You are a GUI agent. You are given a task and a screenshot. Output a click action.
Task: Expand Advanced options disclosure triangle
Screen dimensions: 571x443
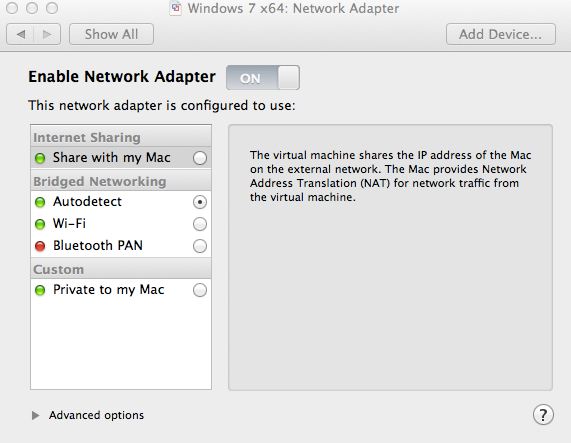[35, 415]
